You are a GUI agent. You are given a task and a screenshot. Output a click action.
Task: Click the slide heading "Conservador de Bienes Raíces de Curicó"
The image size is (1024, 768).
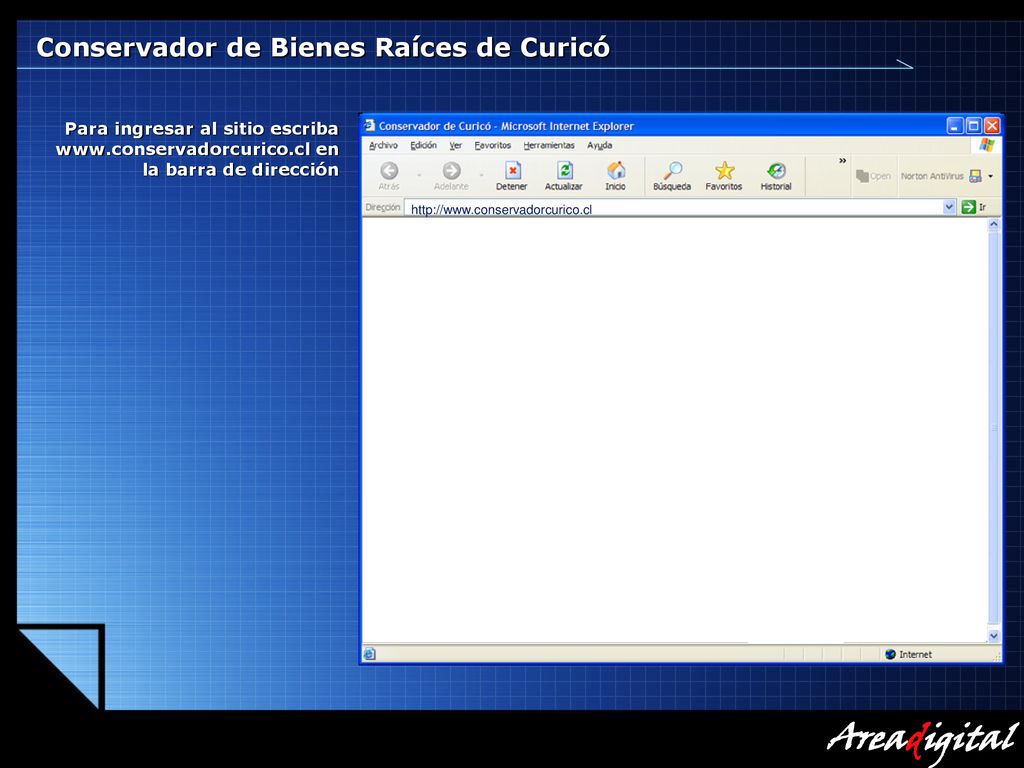[323, 48]
